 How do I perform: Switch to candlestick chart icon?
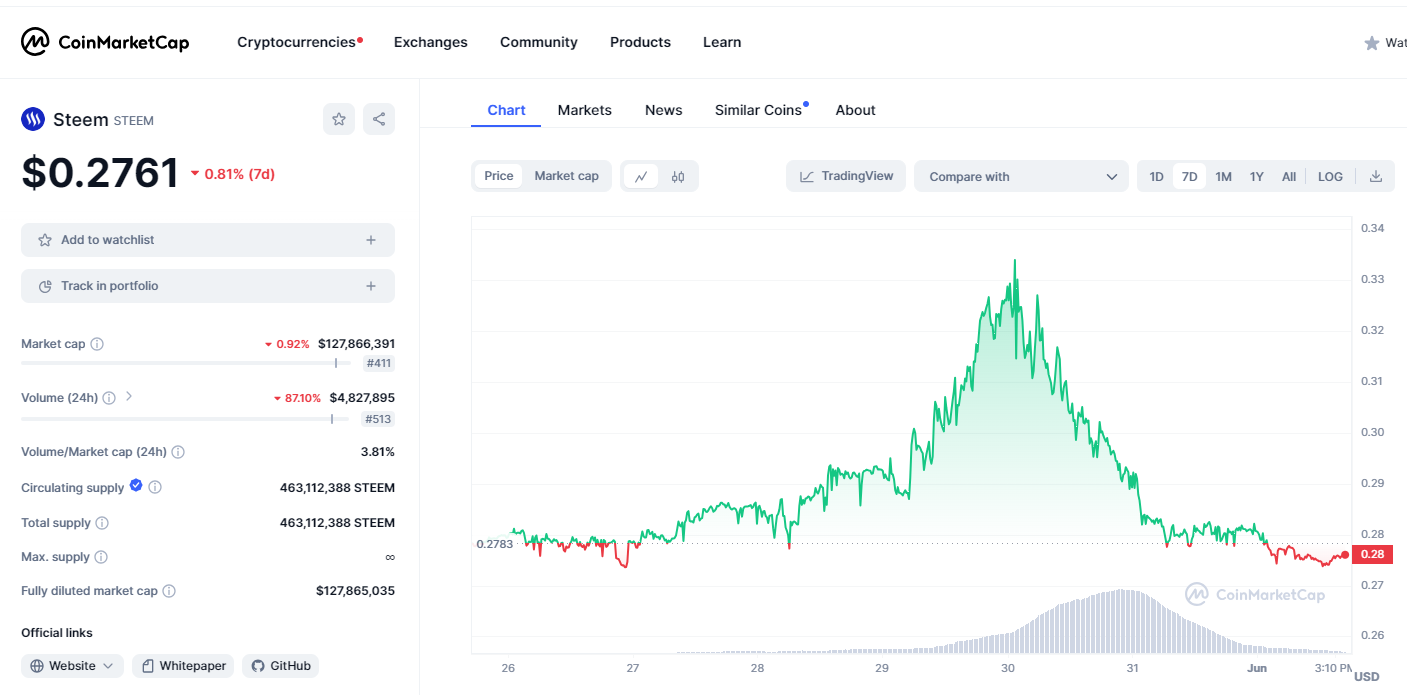pos(678,177)
